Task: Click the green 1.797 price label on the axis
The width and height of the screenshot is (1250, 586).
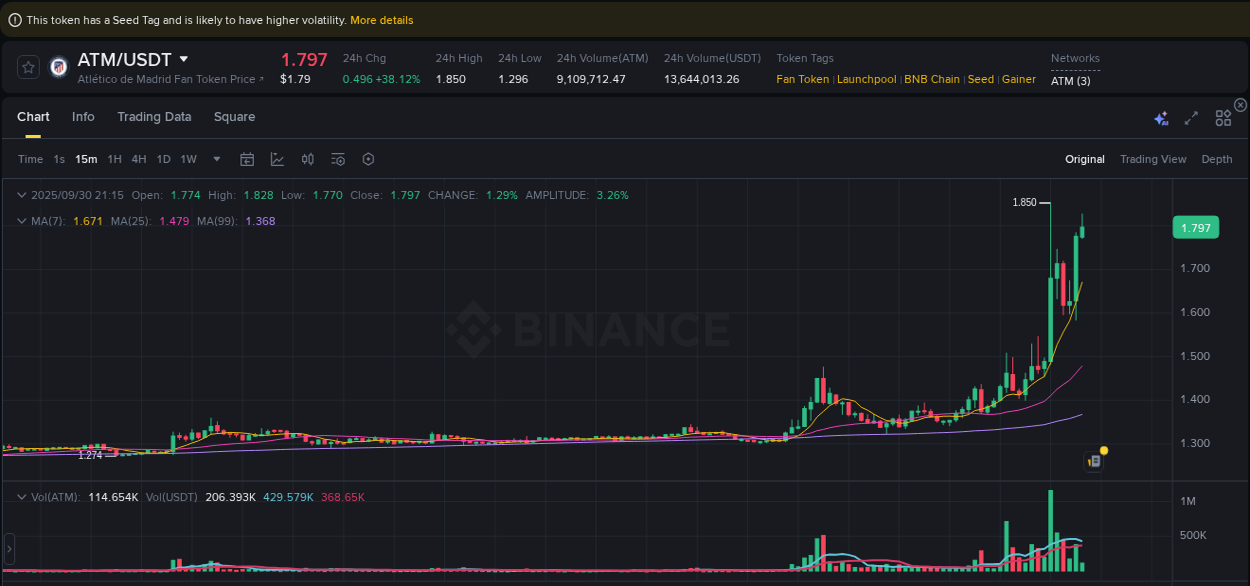Action: tap(1195, 227)
